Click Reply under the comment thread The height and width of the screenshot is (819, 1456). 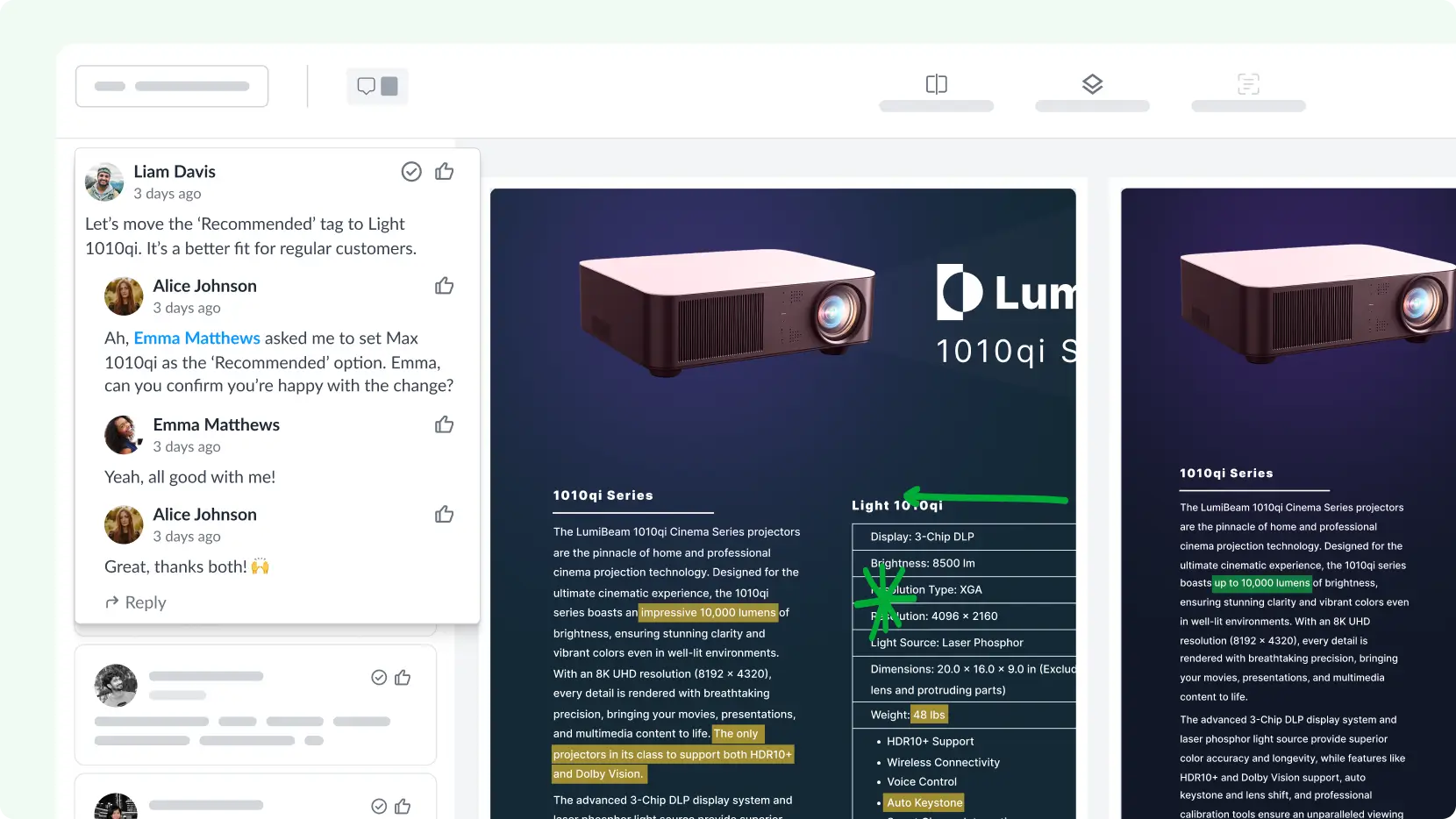point(136,602)
